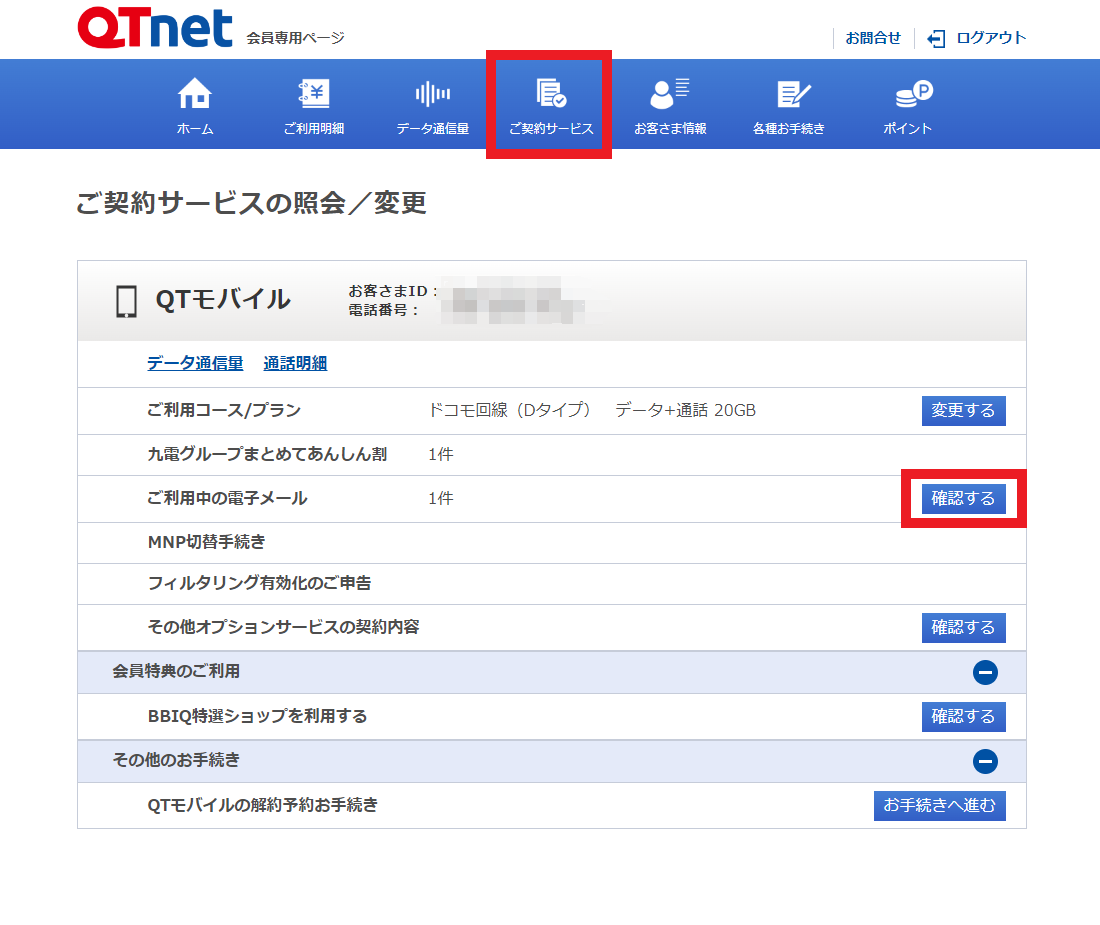Image resolution: width=1100 pixels, height=925 pixels.
Task: Select the ご契約サービス document icon
Action: pyautogui.click(x=551, y=93)
